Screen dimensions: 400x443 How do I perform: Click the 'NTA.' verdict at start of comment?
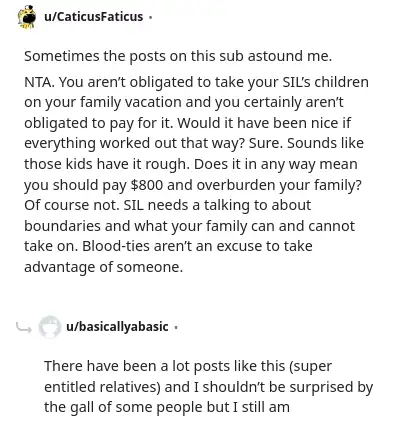point(39,82)
